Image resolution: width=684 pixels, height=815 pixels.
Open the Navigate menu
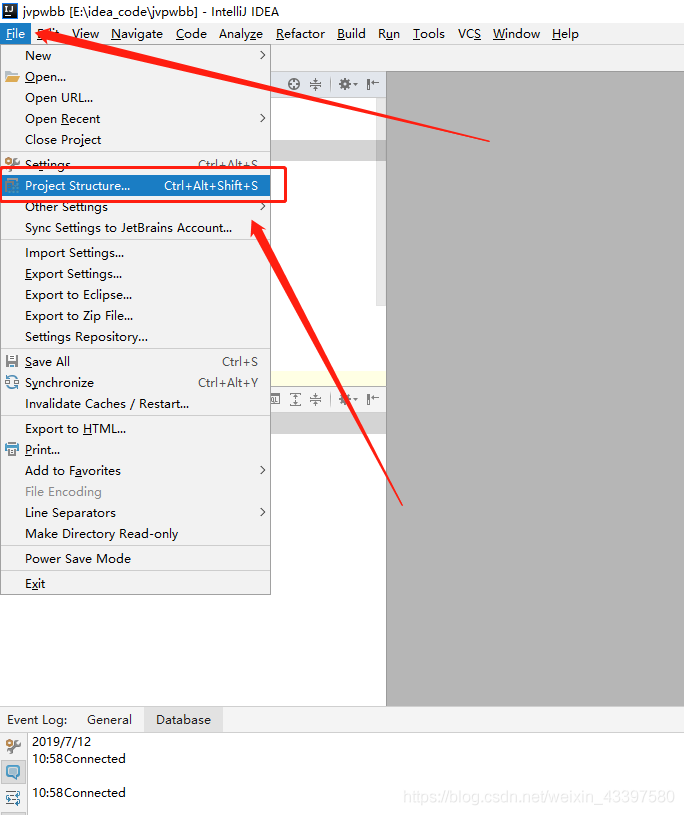click(137, 34)
